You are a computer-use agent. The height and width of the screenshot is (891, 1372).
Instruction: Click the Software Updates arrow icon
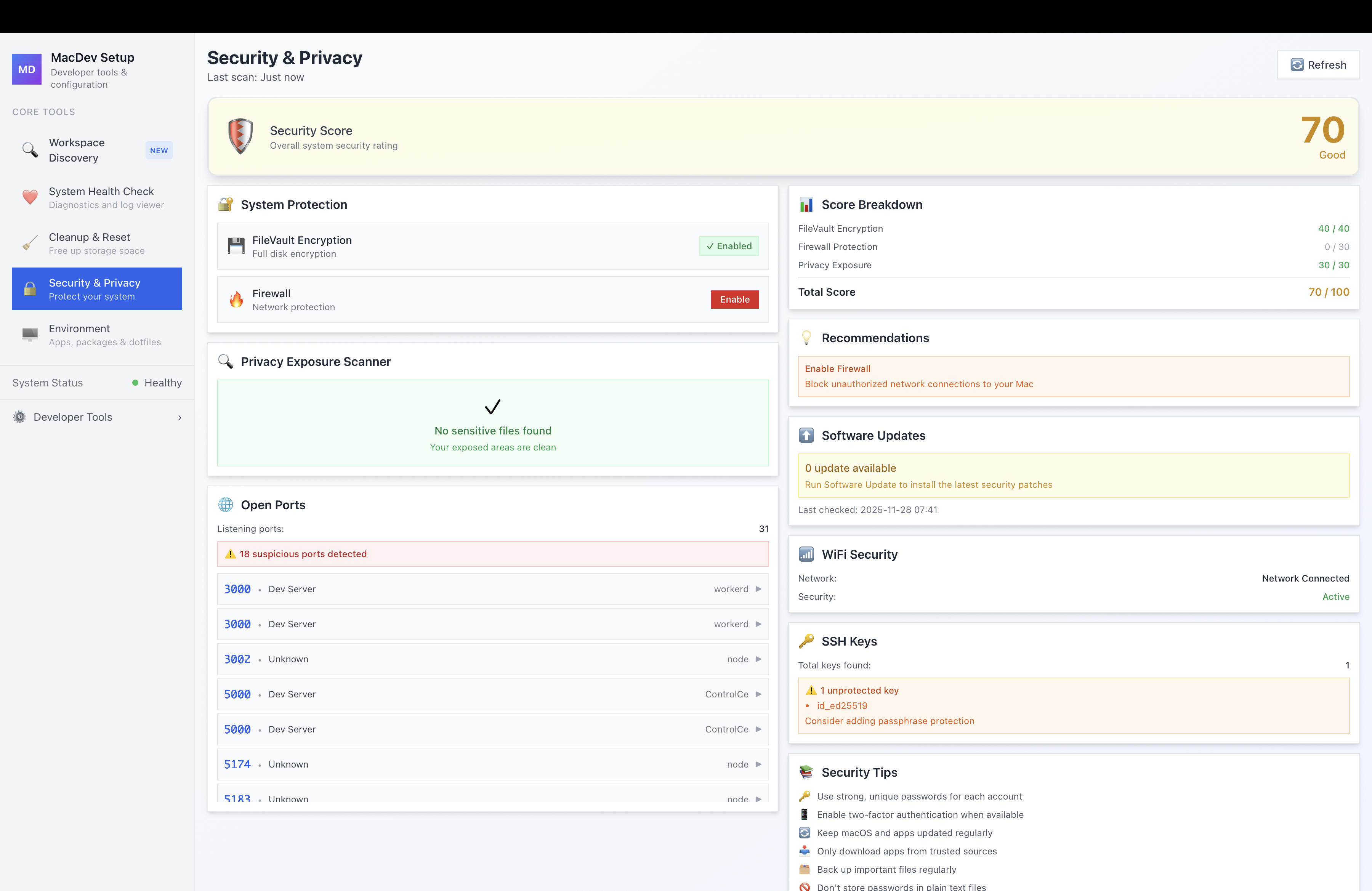coord(806,435)
